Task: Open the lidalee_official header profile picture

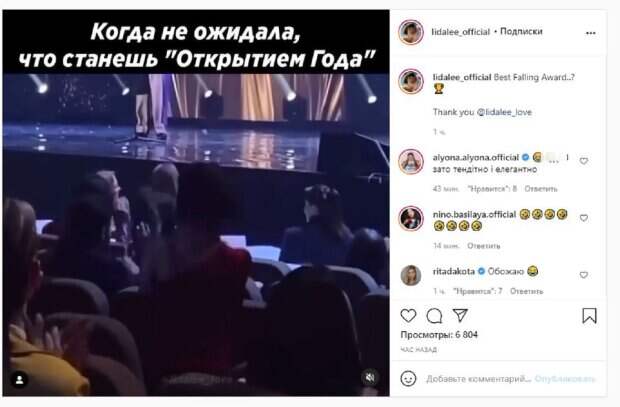Action: (411, 32)
